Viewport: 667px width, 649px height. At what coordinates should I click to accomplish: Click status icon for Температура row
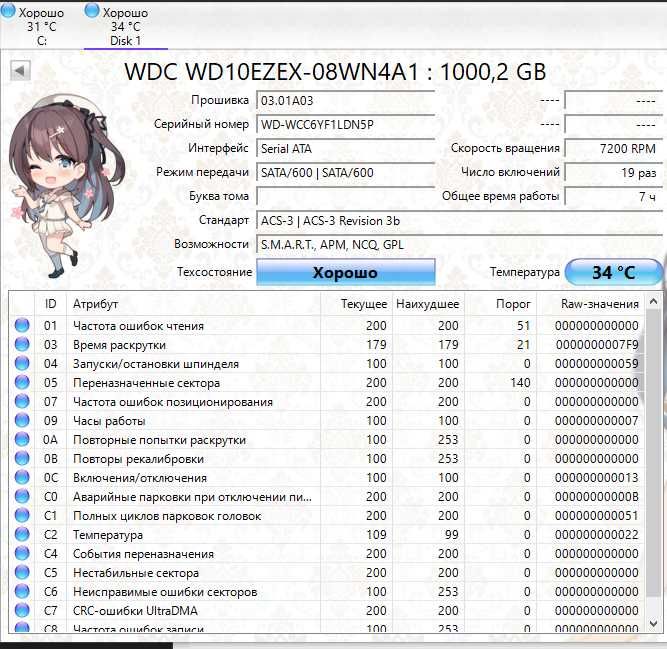point(22,534)
